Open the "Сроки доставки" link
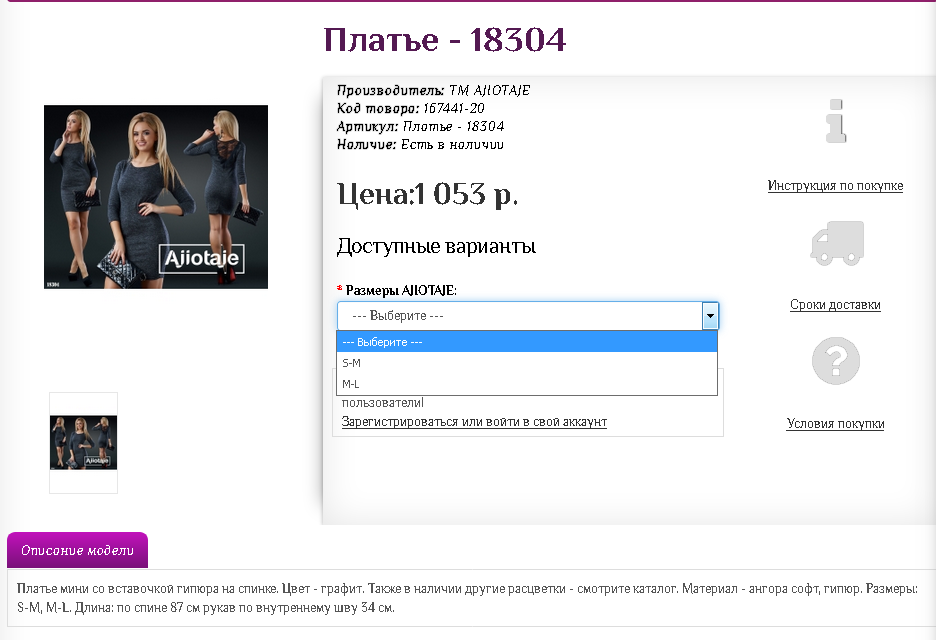Screen dimensions: 936x640 pos(835,304)
